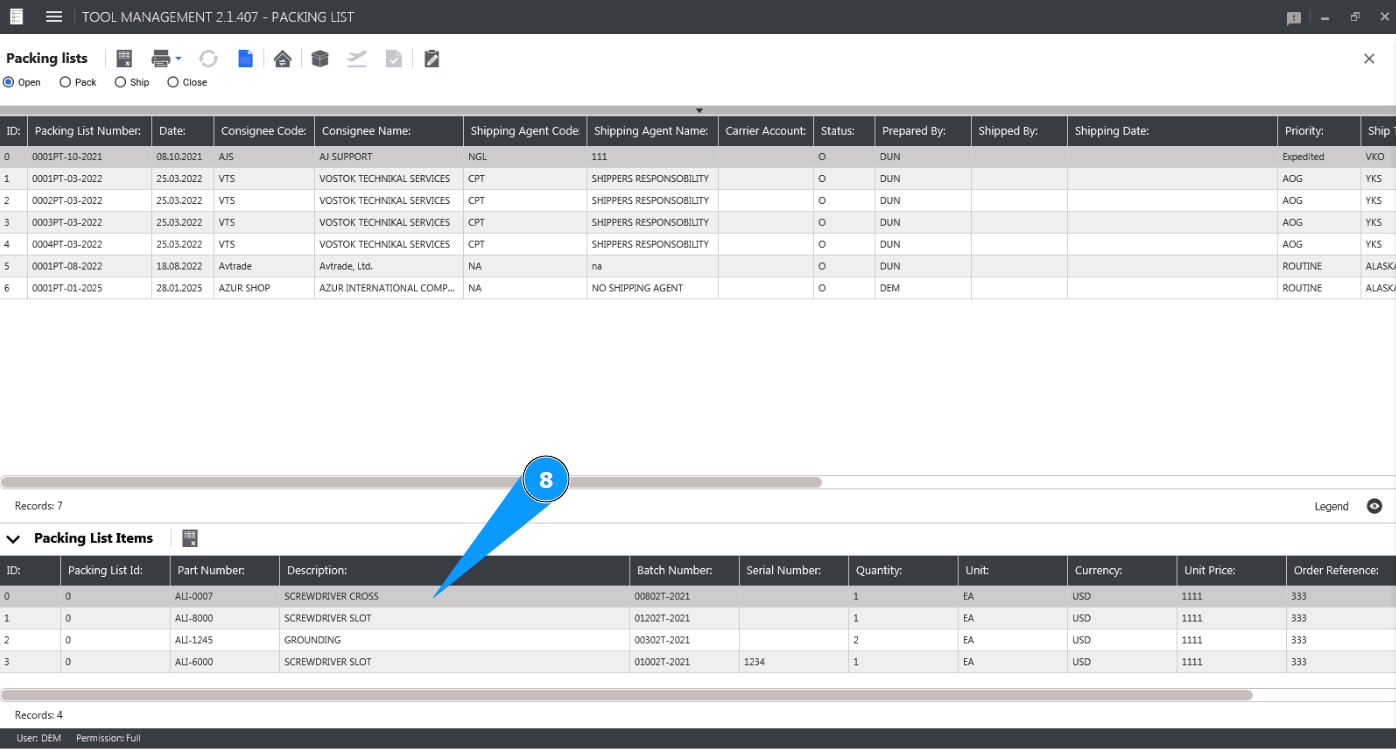Create a new packing list document

coord(245,59)
